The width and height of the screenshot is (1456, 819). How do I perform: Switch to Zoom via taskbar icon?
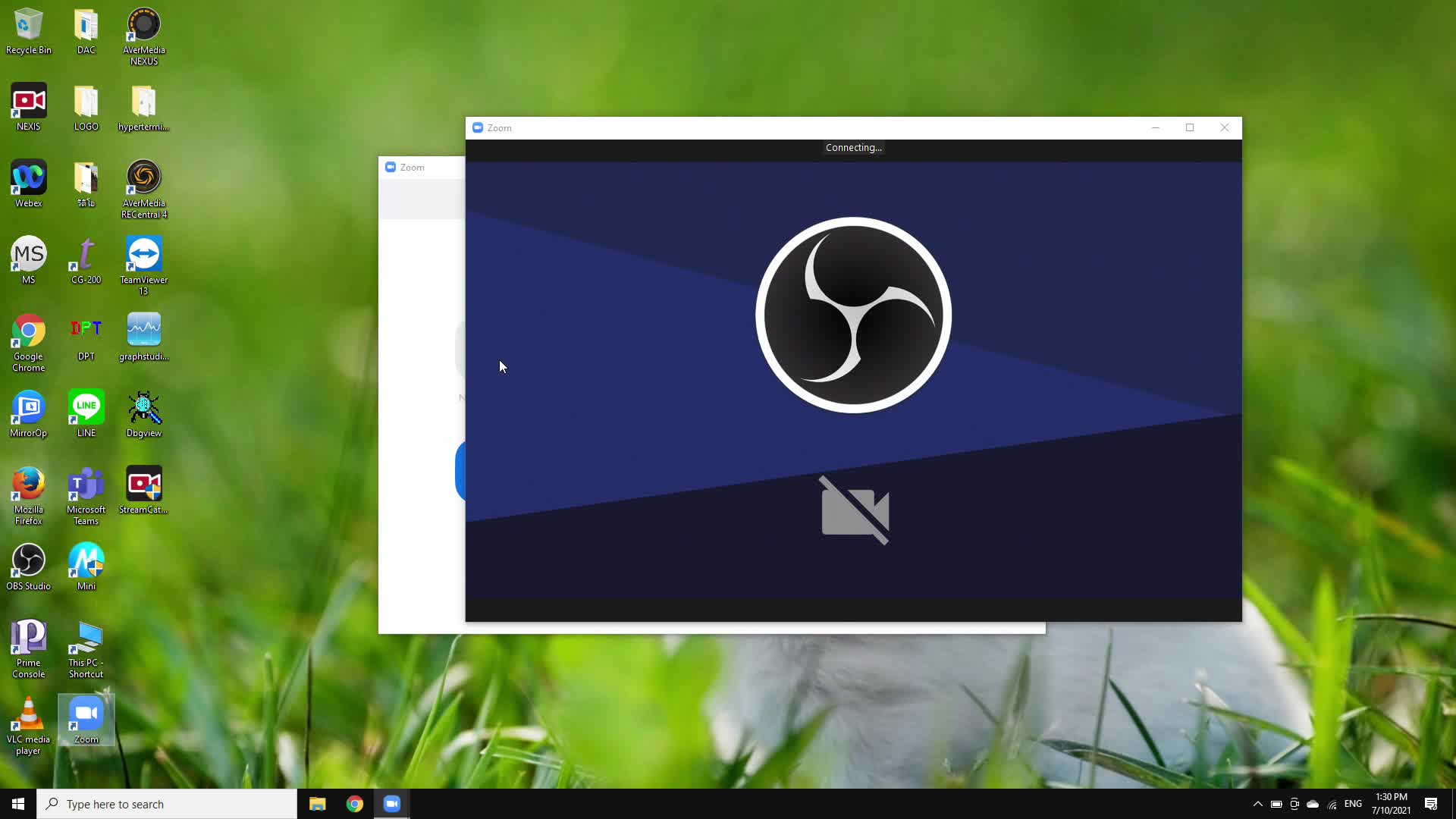click(x=392, y=804)
